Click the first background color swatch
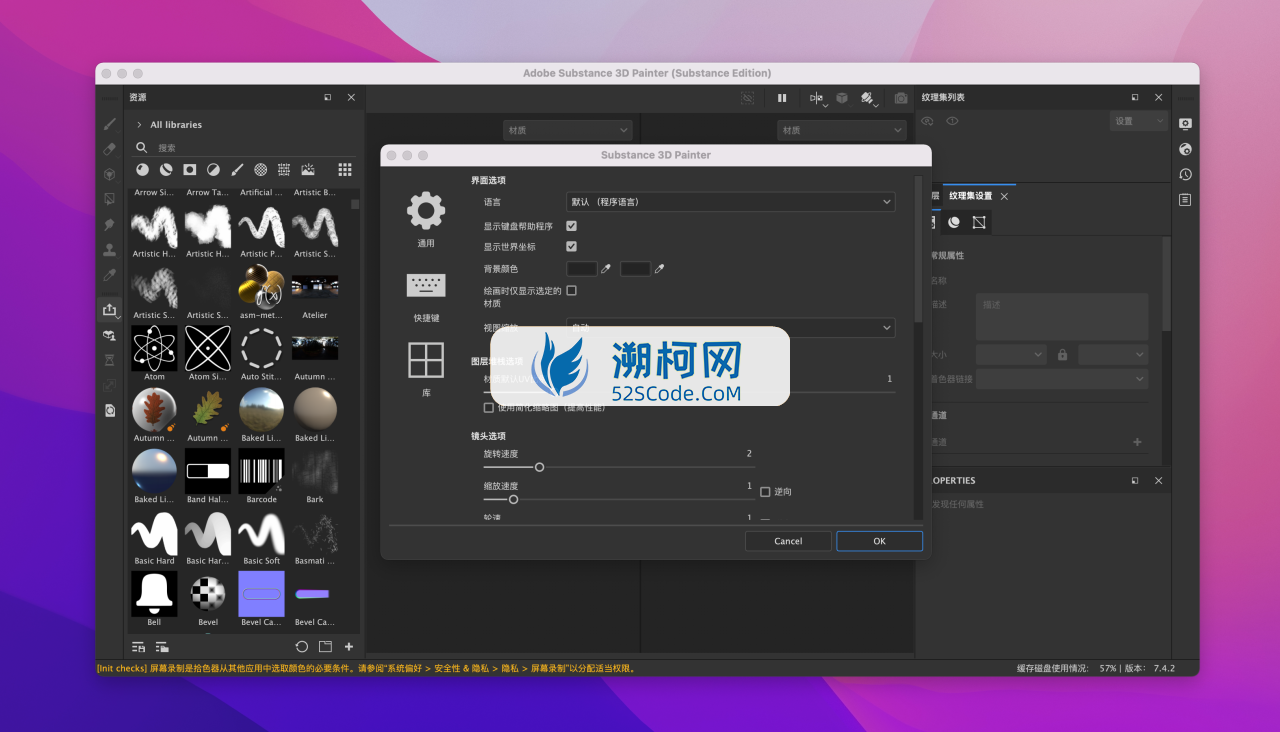 point(582,269)
